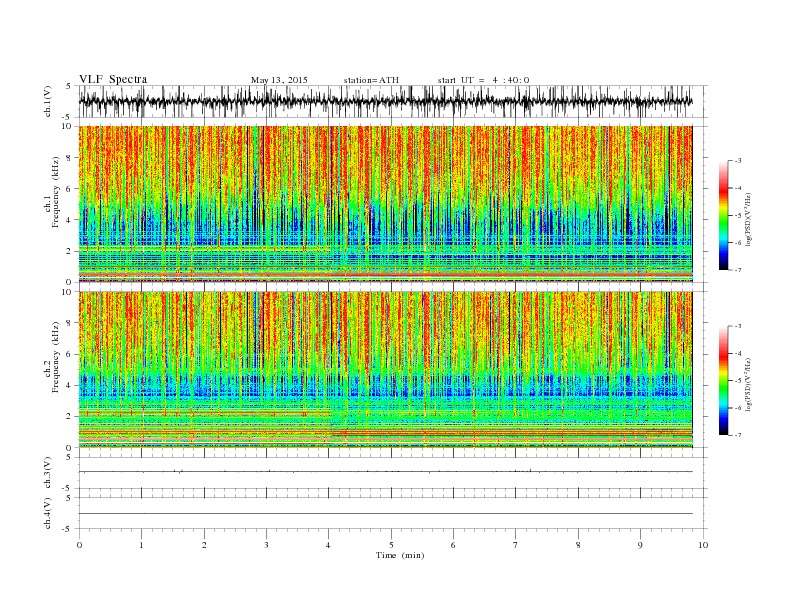This screenshot has height=612, width=792.
Task: Select the "Time (min)" axis label
Action: tap(400, 555)
